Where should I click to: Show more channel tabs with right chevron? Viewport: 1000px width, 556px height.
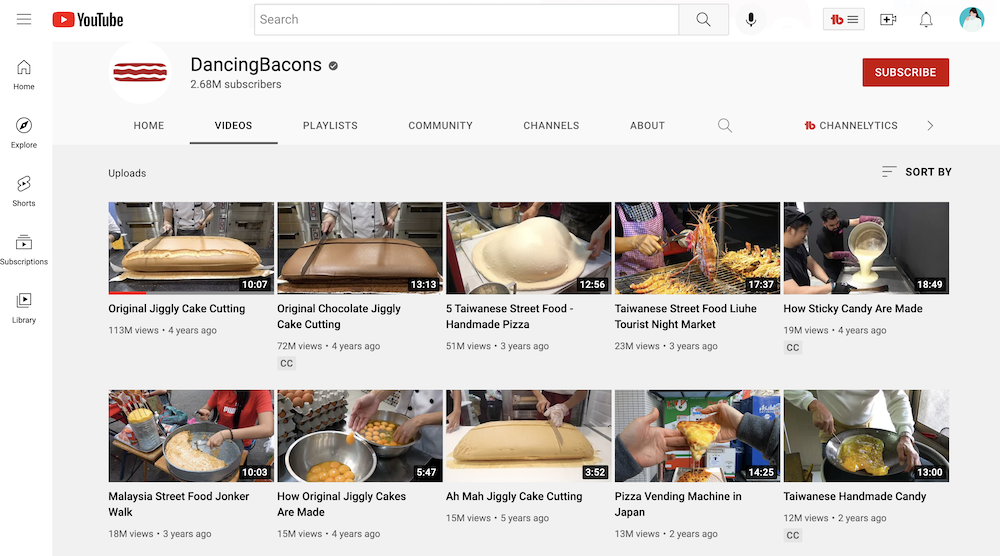pos(930,126)
